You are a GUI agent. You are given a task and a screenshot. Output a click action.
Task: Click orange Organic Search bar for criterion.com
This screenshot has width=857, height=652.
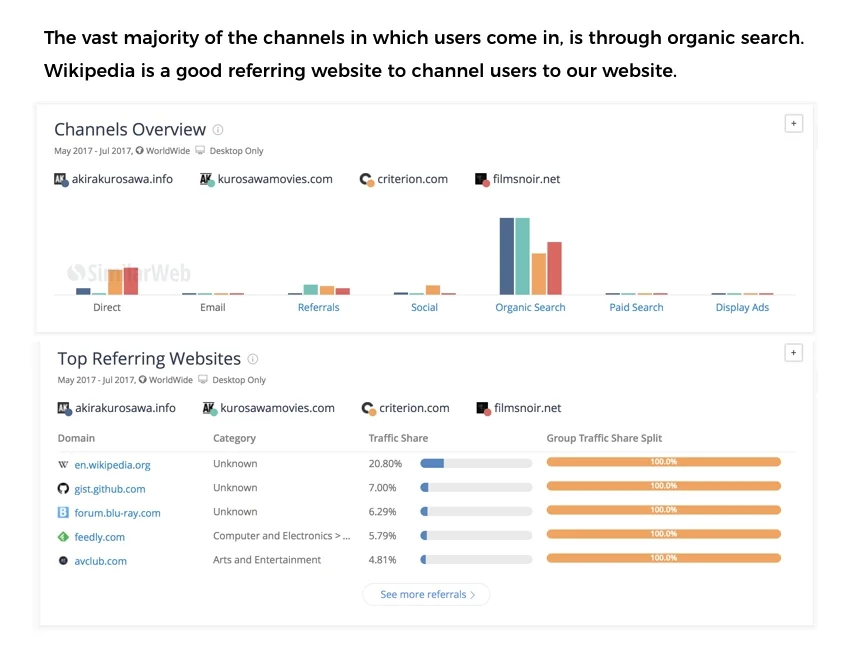point(538,274)
